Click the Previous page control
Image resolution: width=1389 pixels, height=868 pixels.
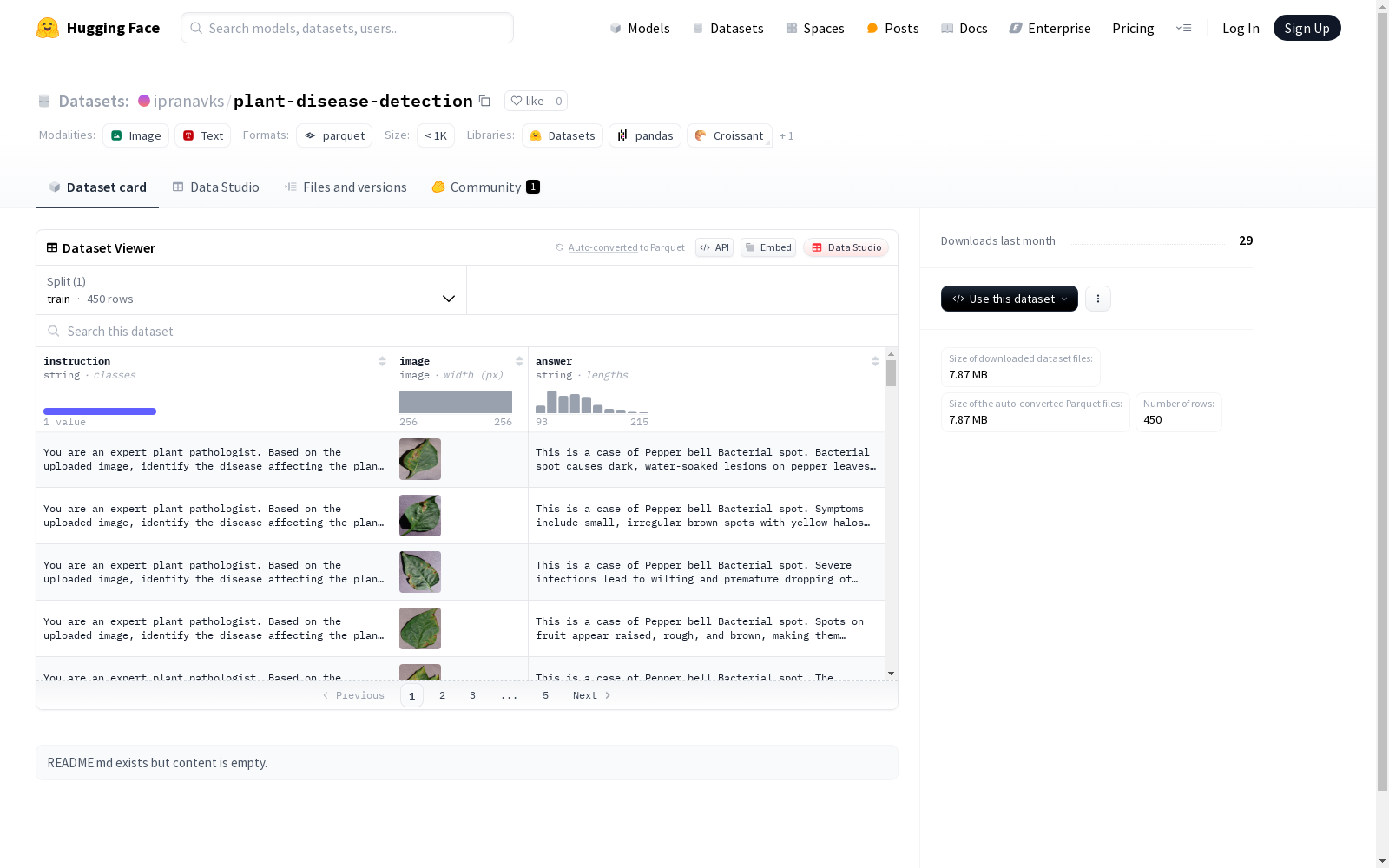click(353, 695)
